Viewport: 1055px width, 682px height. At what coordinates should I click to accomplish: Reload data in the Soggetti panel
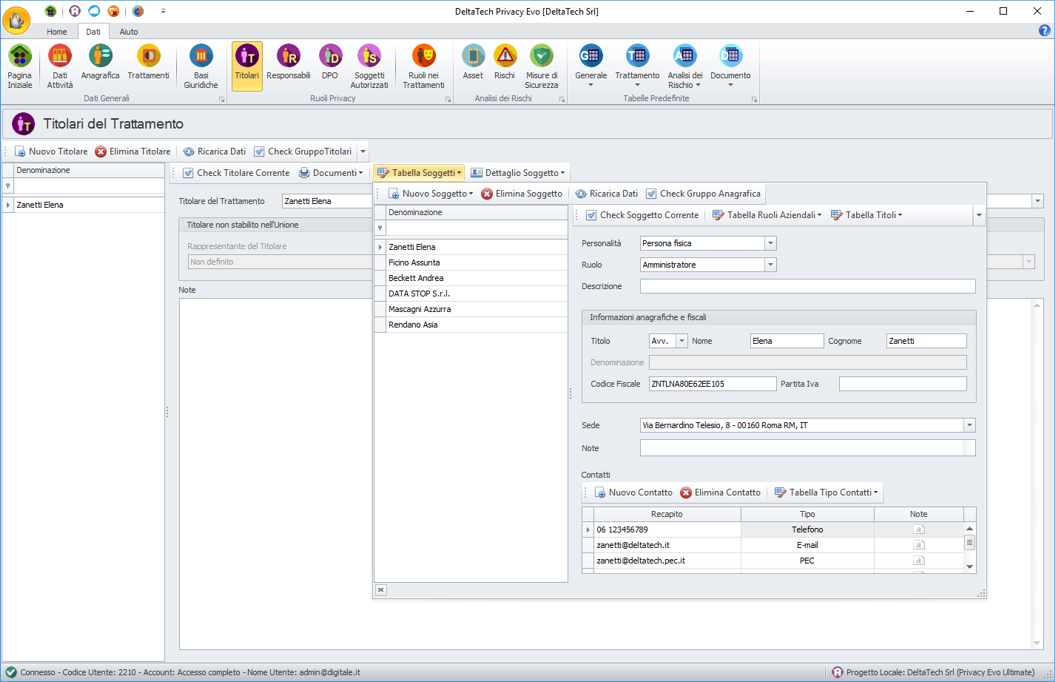pos(606,194)
